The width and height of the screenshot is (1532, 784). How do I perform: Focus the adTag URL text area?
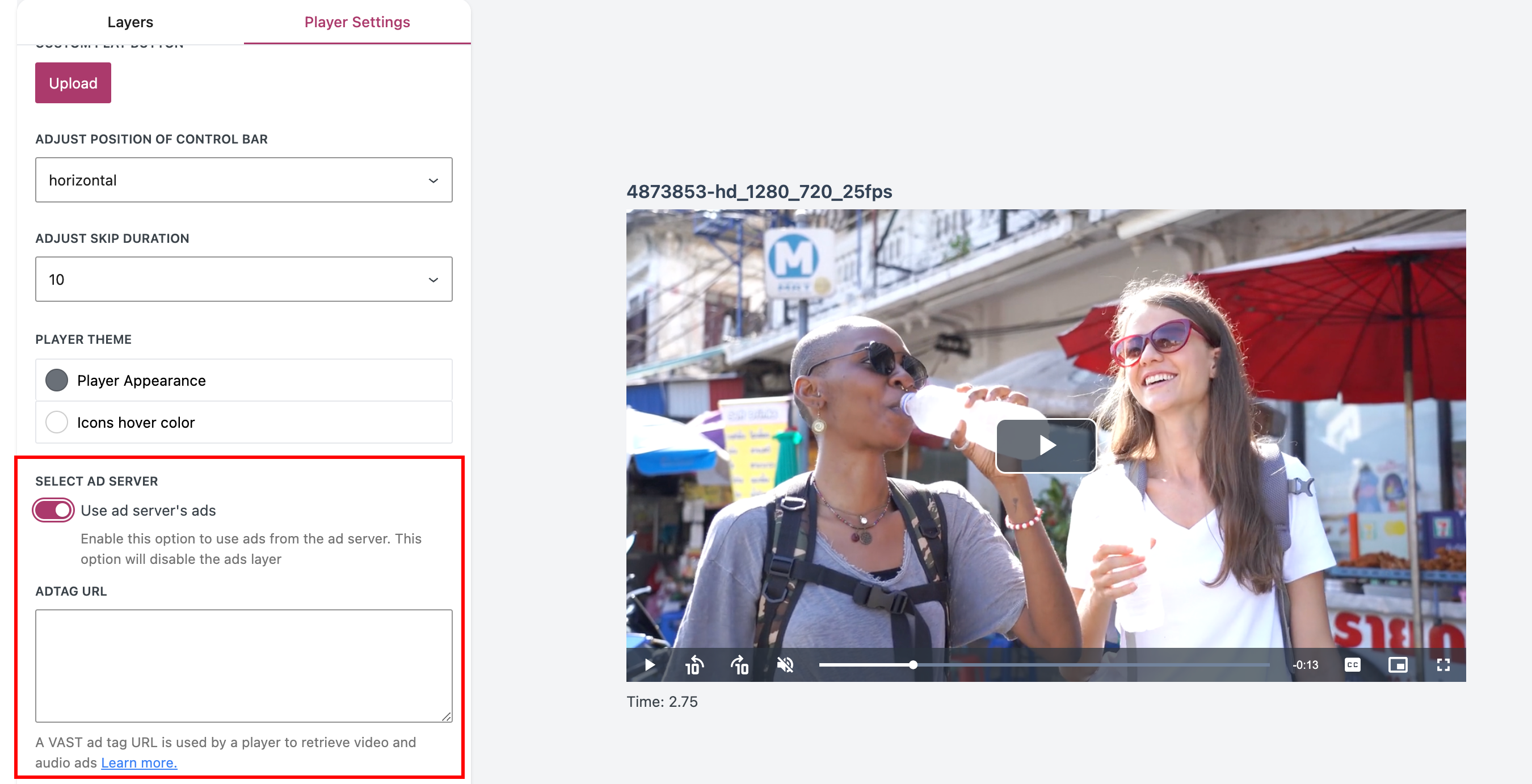(x=243, y=665)
